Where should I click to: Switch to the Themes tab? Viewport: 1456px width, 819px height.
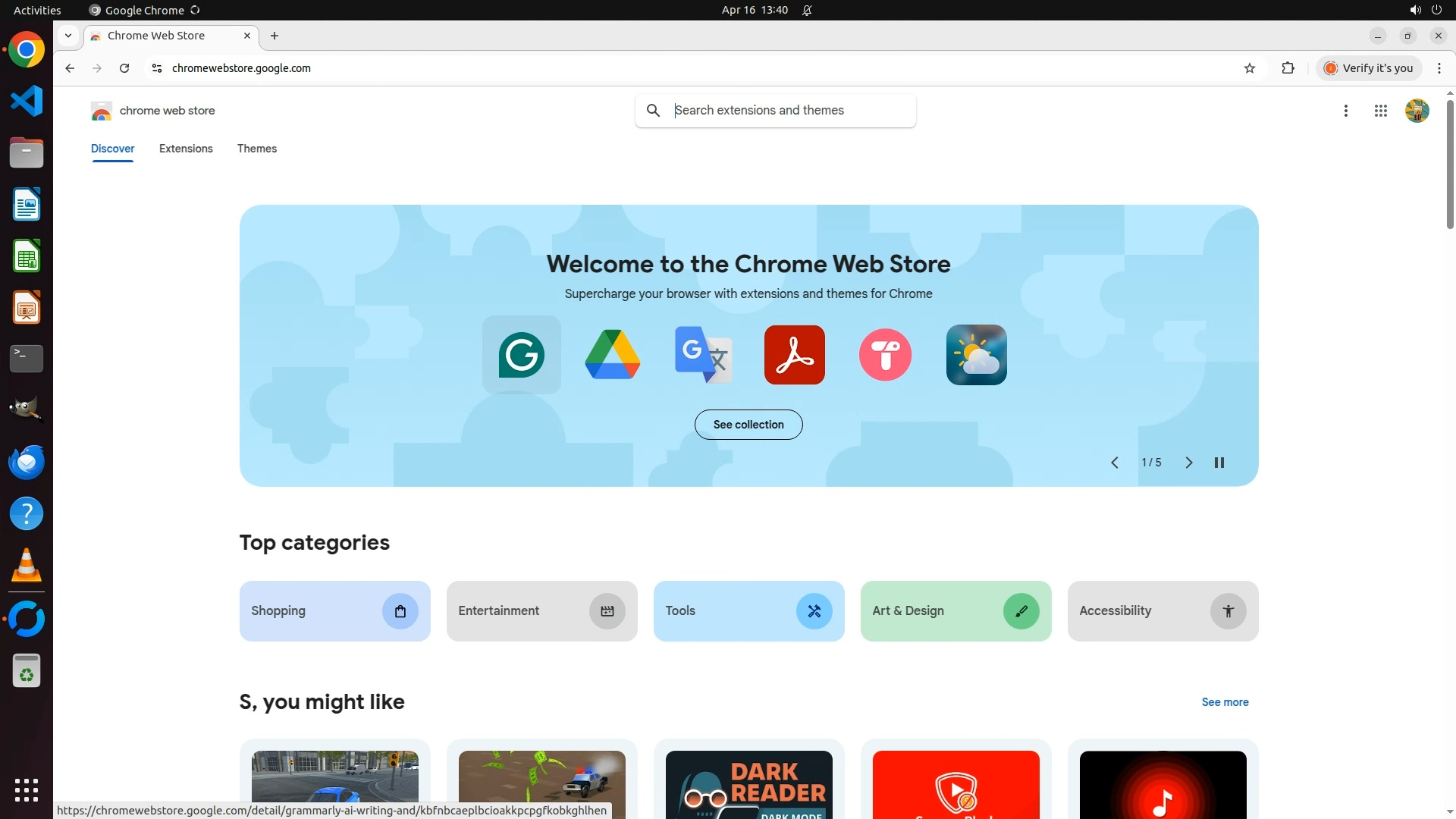[257, 149]
